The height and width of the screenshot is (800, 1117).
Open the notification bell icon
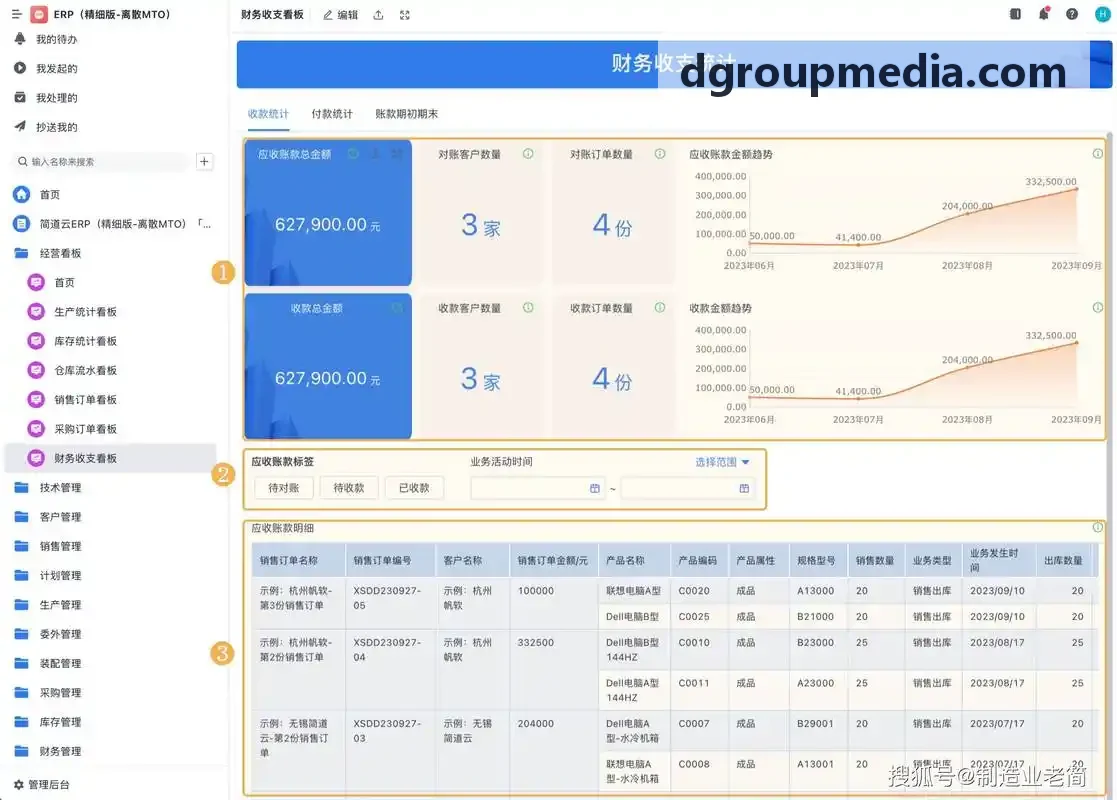1044,14
